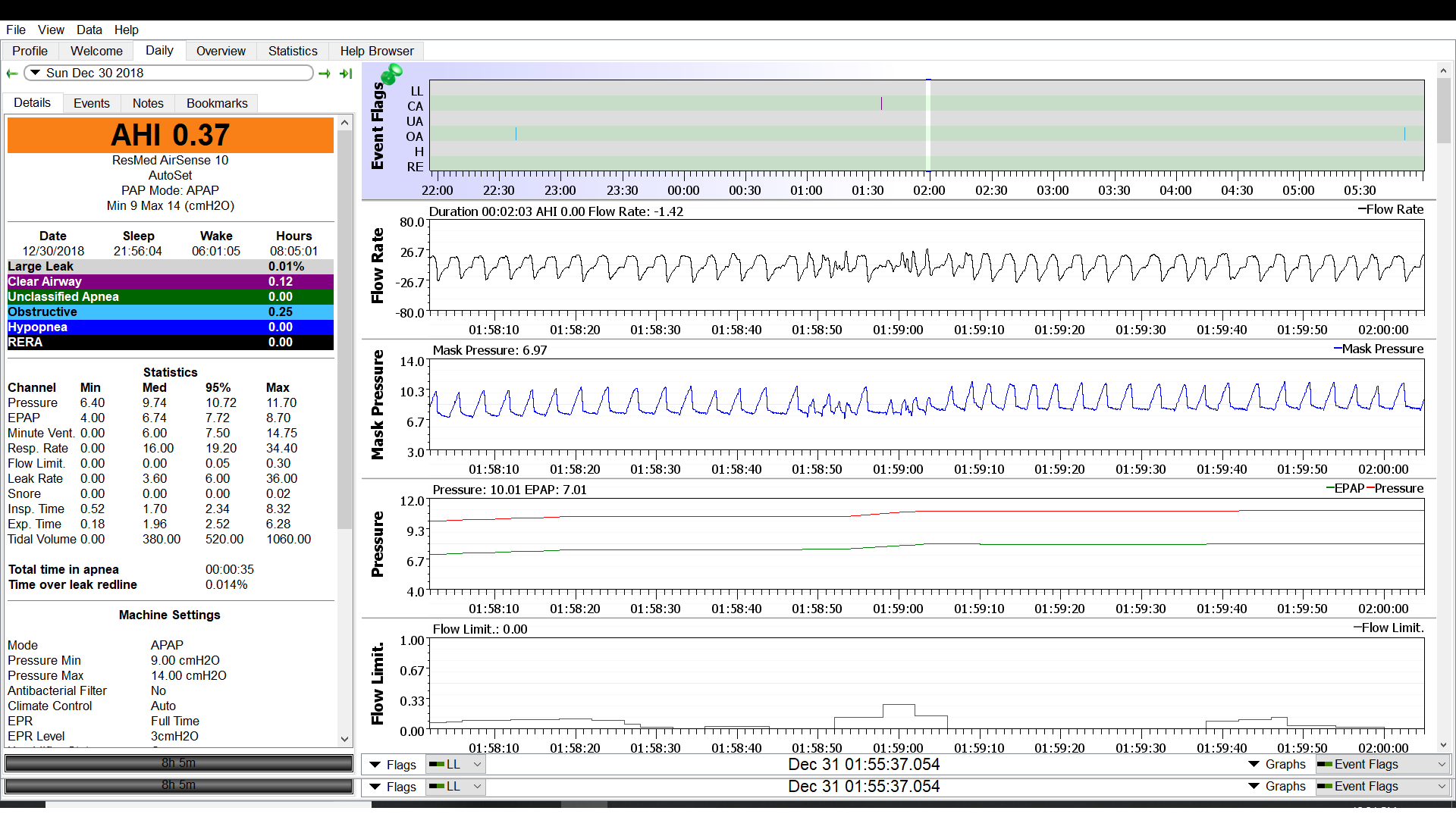Open the Statistics tab
Viewport: 1456px width, 839px height.
(293, 51)
